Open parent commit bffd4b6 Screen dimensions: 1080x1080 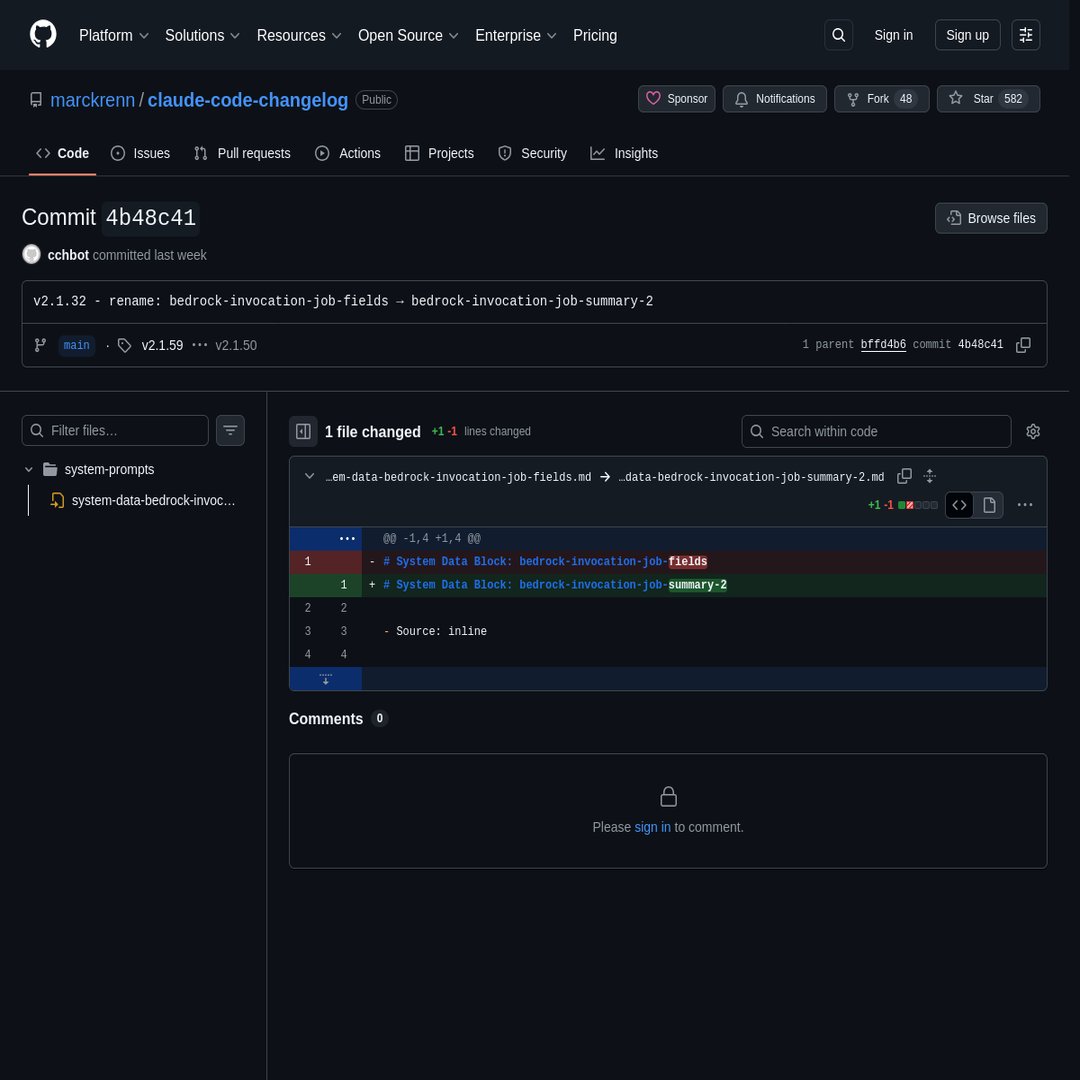[883, 344]
